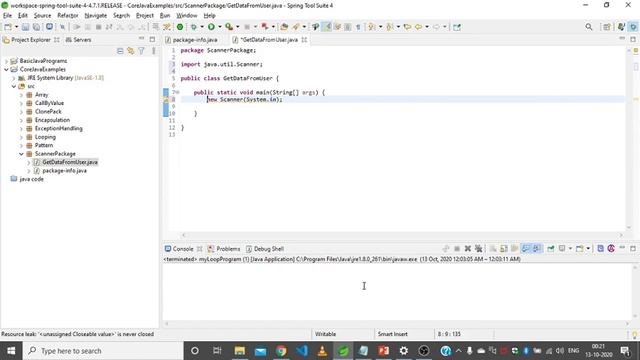
Task: Select package-info.java in Project Explorer
Action: tap(64, 171)
